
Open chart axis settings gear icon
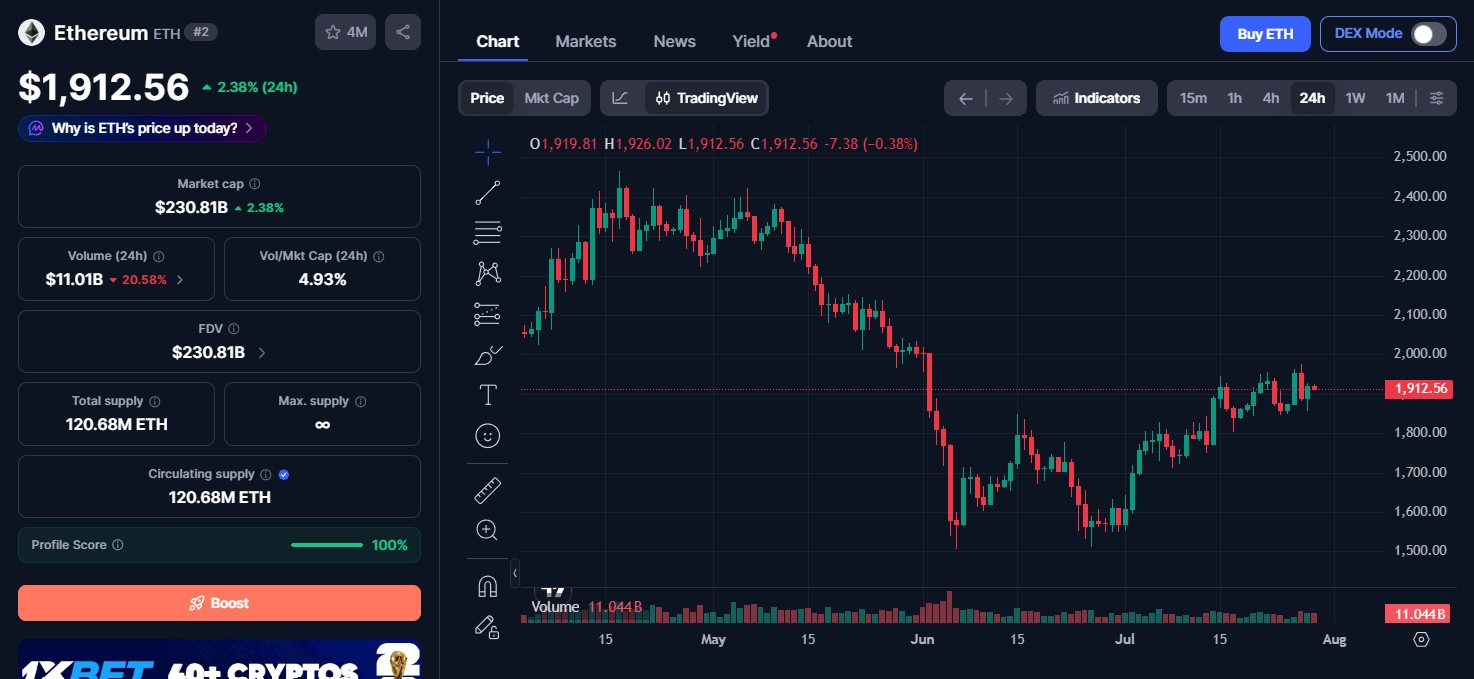1421,639
